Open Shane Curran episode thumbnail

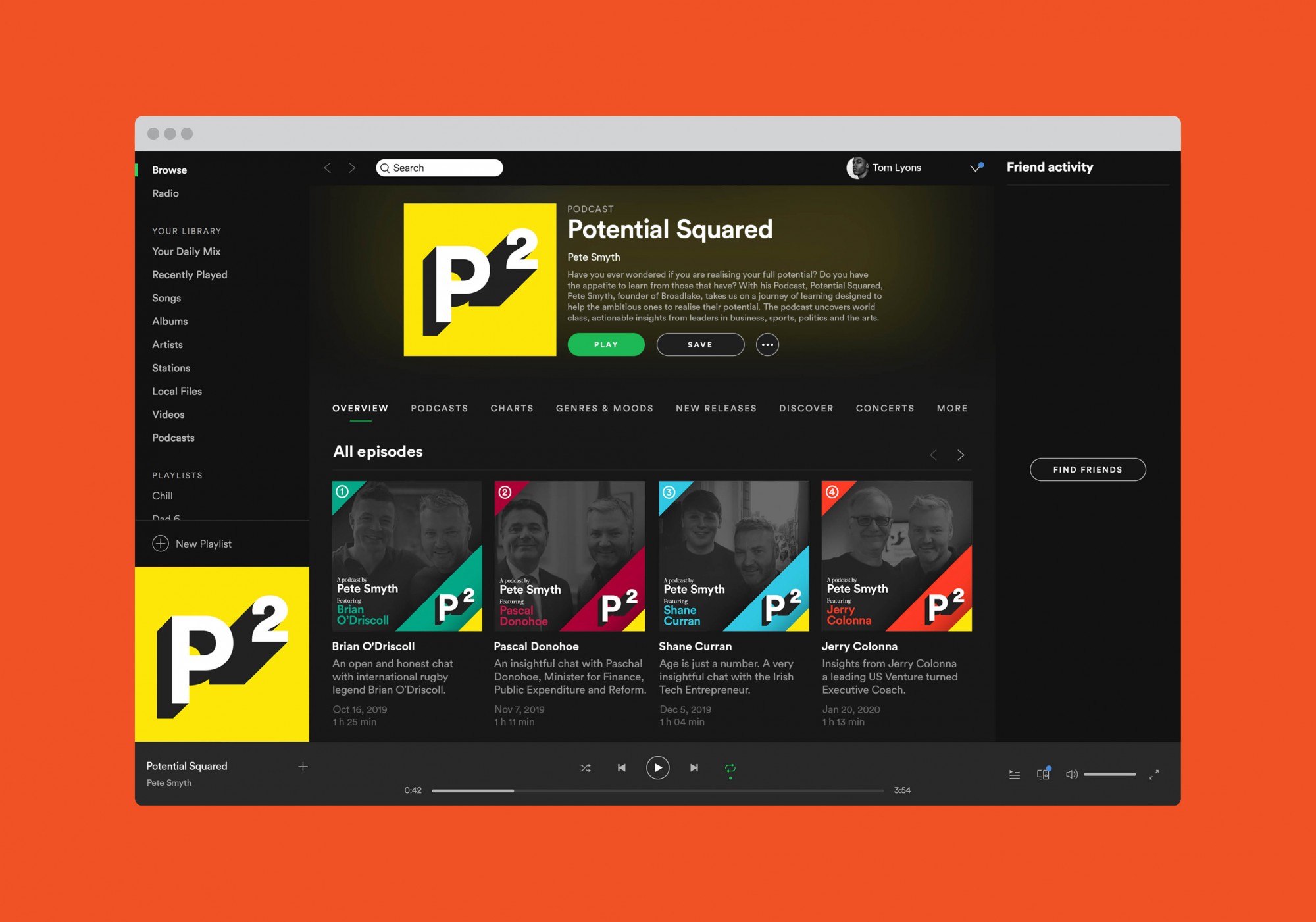point(734,556)
